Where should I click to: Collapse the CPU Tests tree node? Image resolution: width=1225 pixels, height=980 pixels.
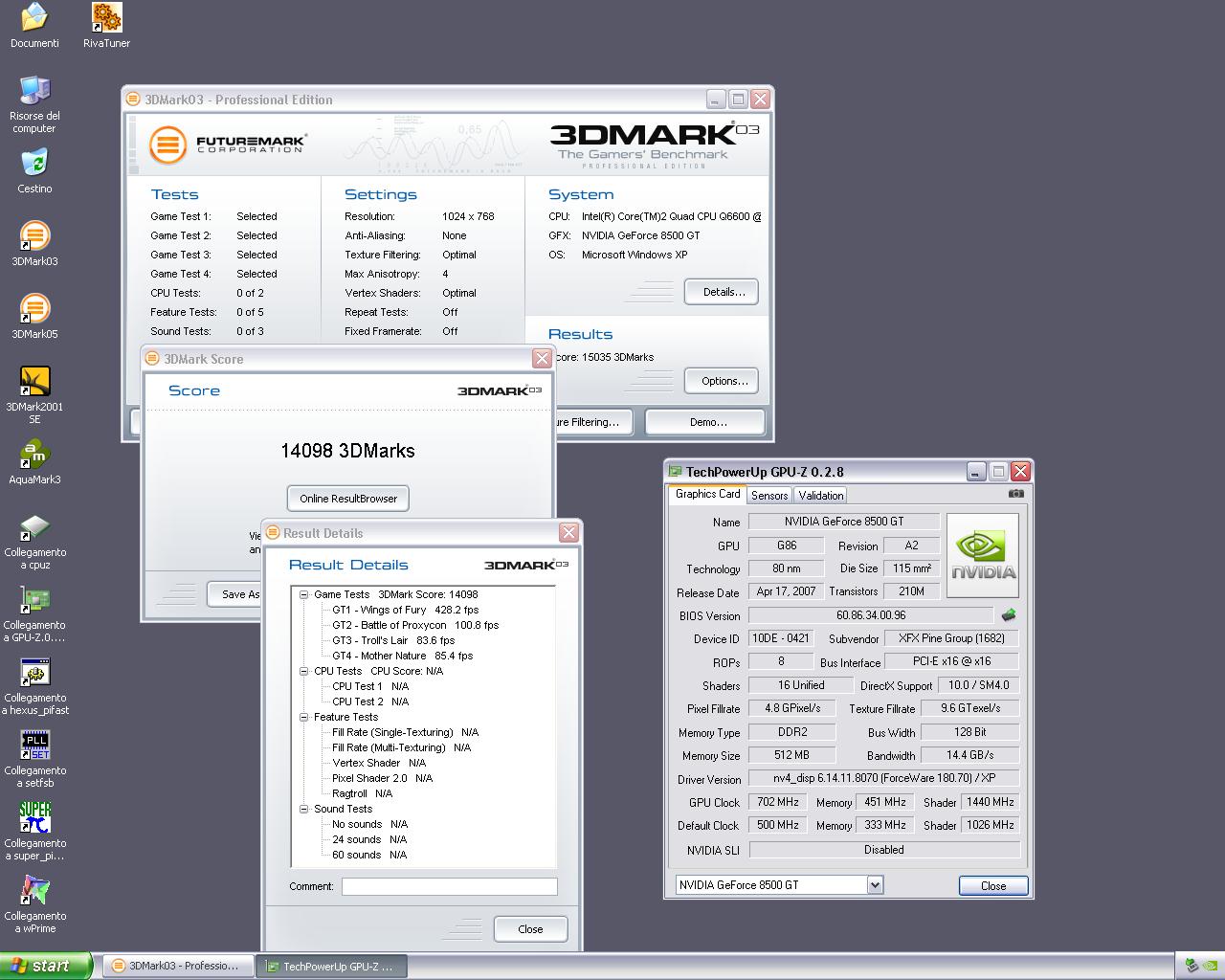[304, 671]
